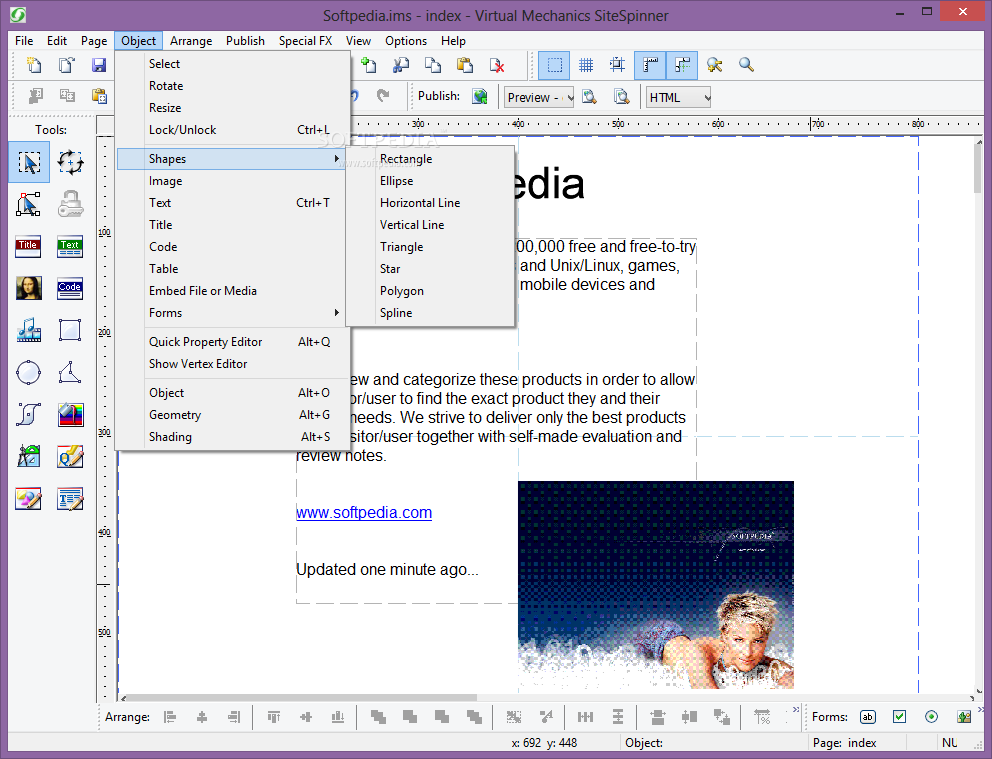Toggle the guides display button
Screen dimensions: 992x759
point(682,65)
